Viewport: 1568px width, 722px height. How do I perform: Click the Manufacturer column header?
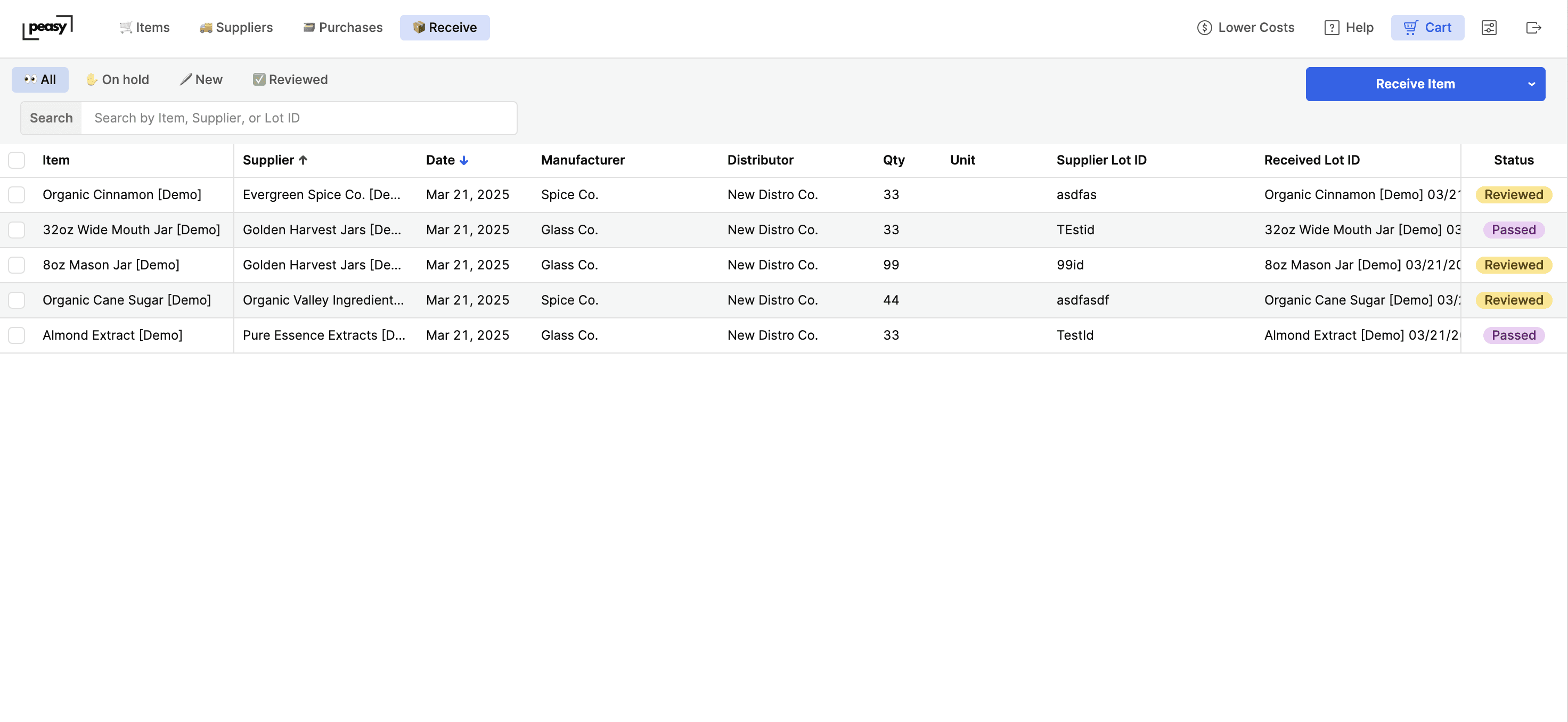pyautogui.click(x=583, y=160)
